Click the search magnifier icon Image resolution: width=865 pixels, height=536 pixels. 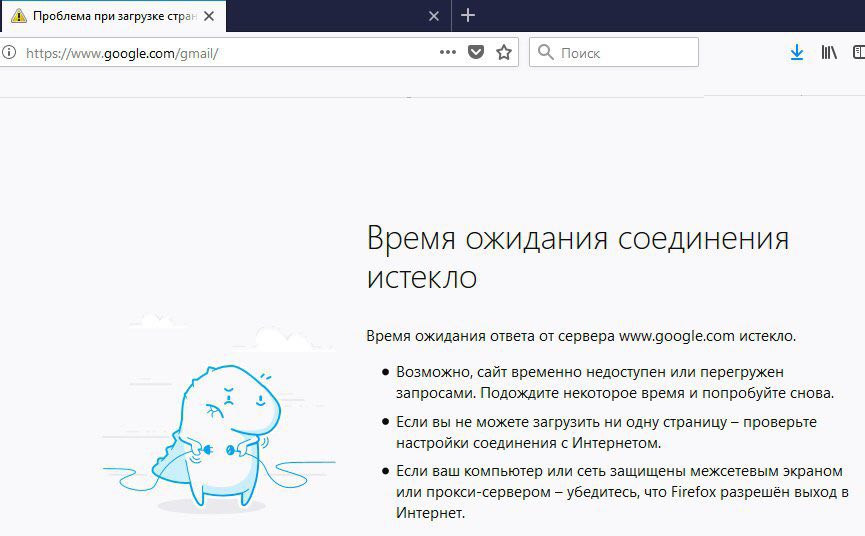coord(546,52)
